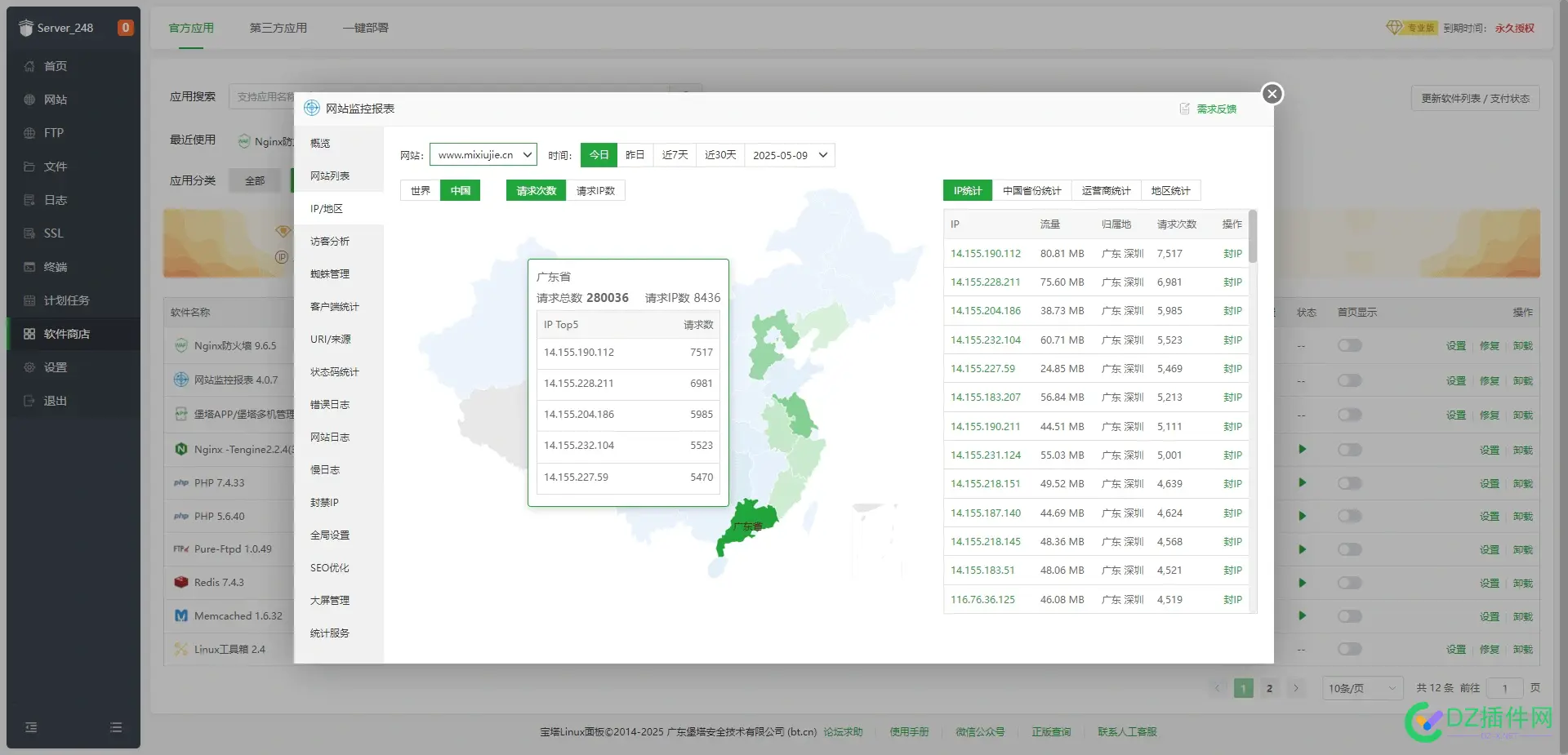Toggle 首页显示 switch for Redis 7.4.3 row
This screenshot has height=755, width=1568.
(1350, 583)
